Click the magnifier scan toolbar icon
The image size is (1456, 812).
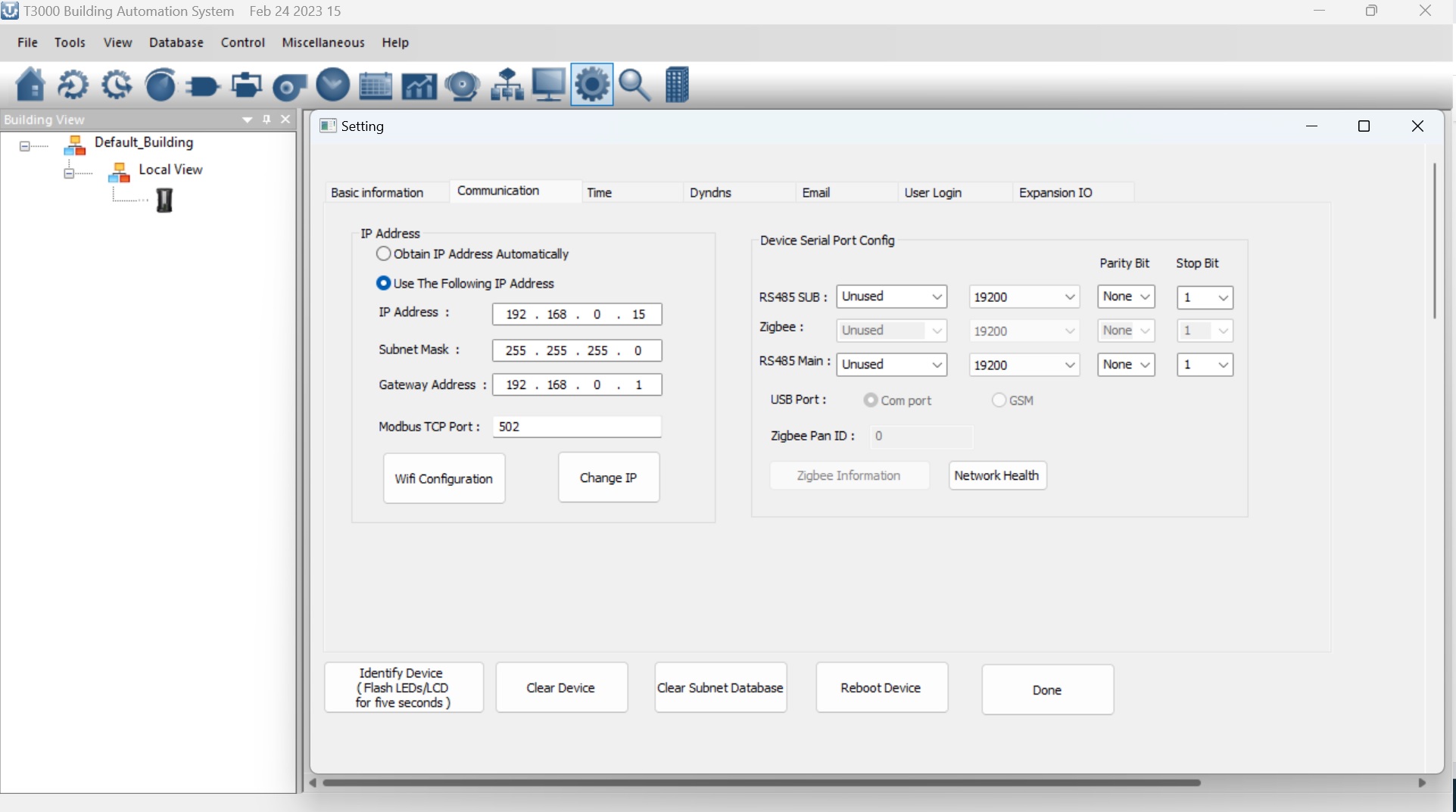pyautogui.click(x=634, y=84)
